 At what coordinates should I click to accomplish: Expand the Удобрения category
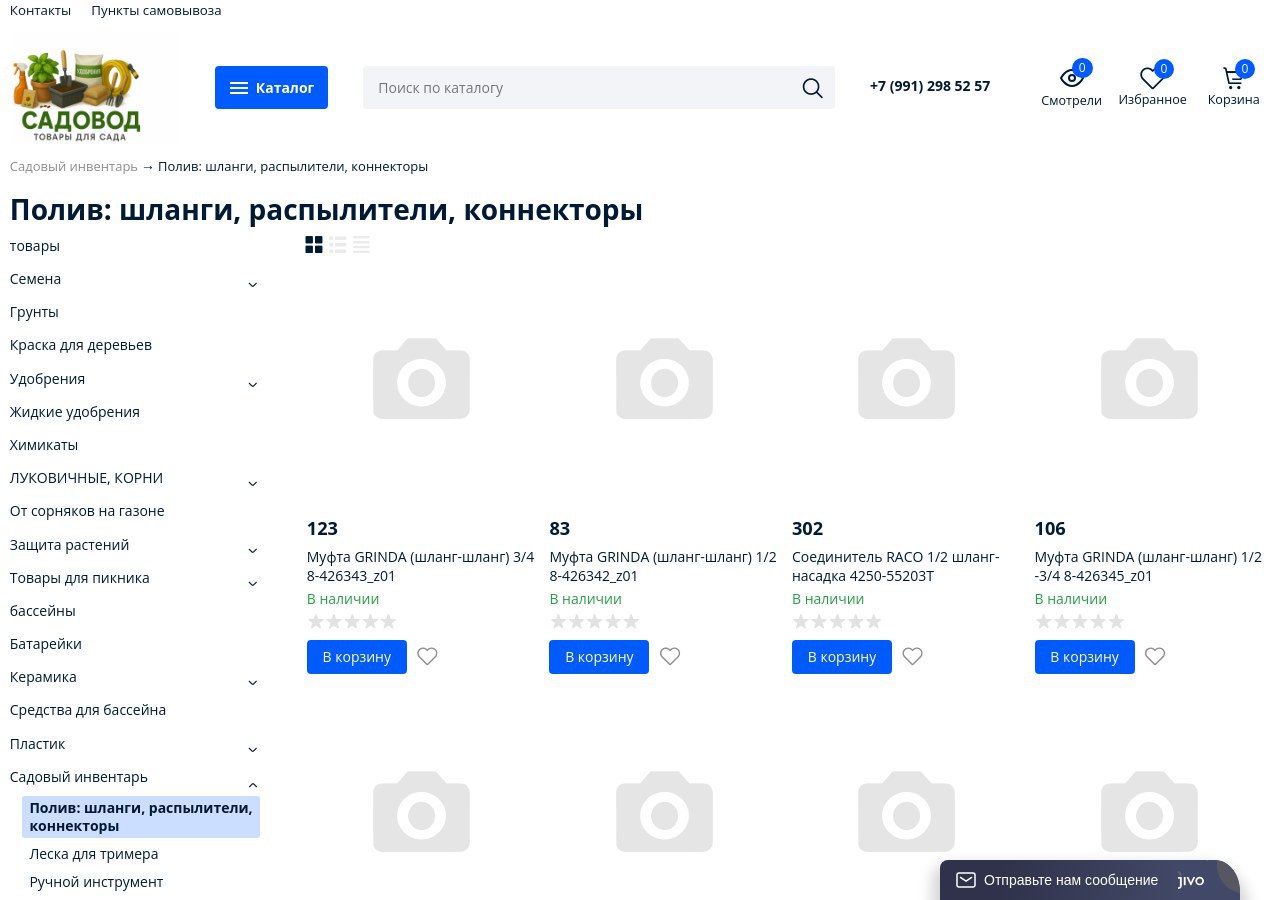(253, 385)
